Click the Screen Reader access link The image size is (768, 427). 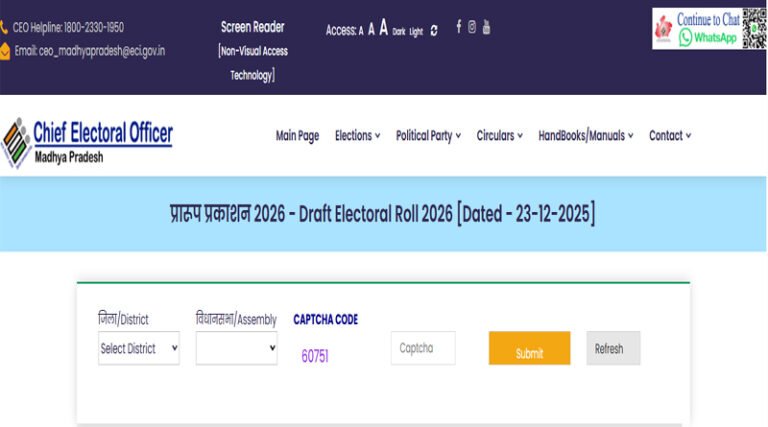252,27
